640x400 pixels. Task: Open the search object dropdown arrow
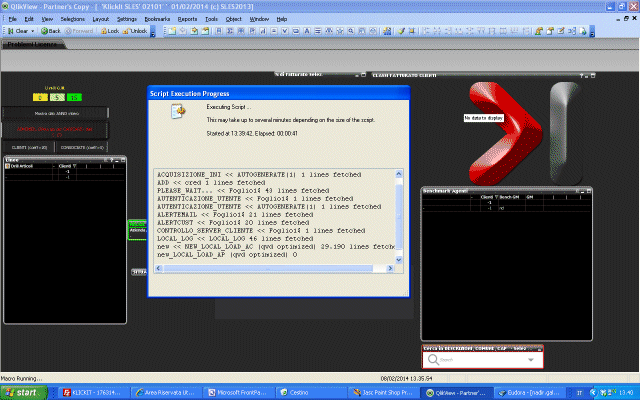(531, 360)
